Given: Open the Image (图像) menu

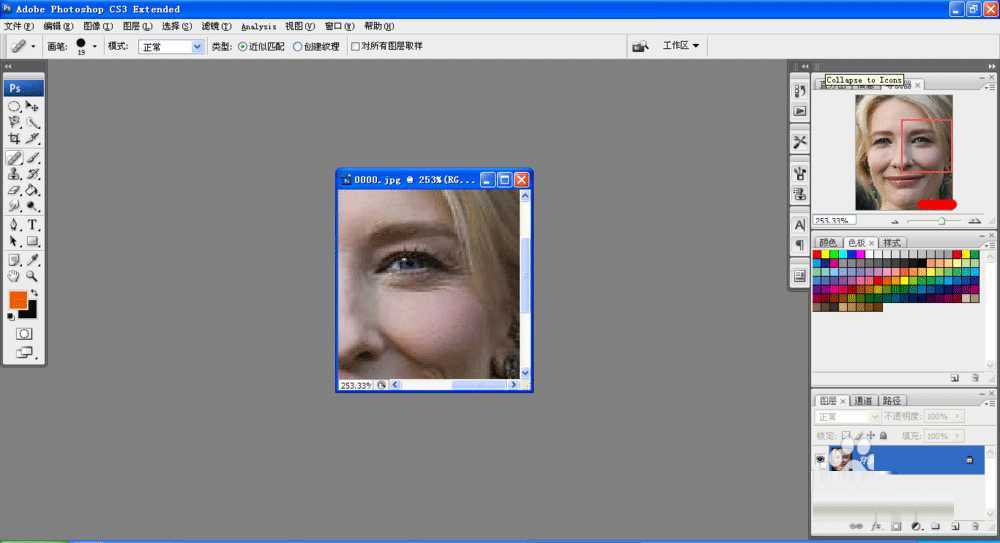Looking at the screenshot, I should 98,26.
